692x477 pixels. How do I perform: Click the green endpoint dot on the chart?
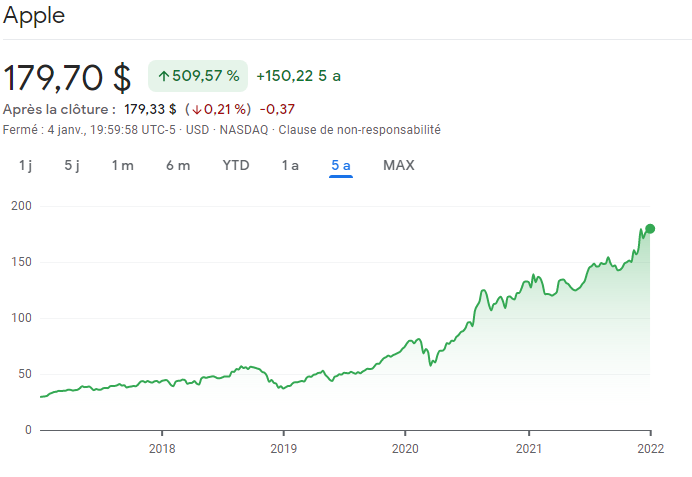(x=650, y=229)
